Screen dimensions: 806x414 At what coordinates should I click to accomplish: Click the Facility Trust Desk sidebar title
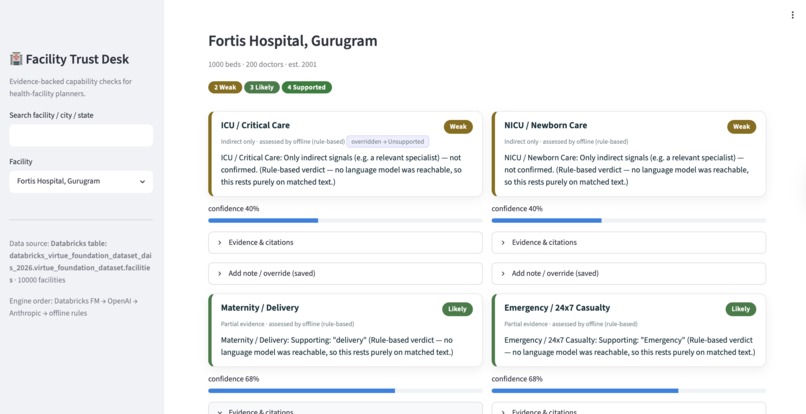click(77, 59)
